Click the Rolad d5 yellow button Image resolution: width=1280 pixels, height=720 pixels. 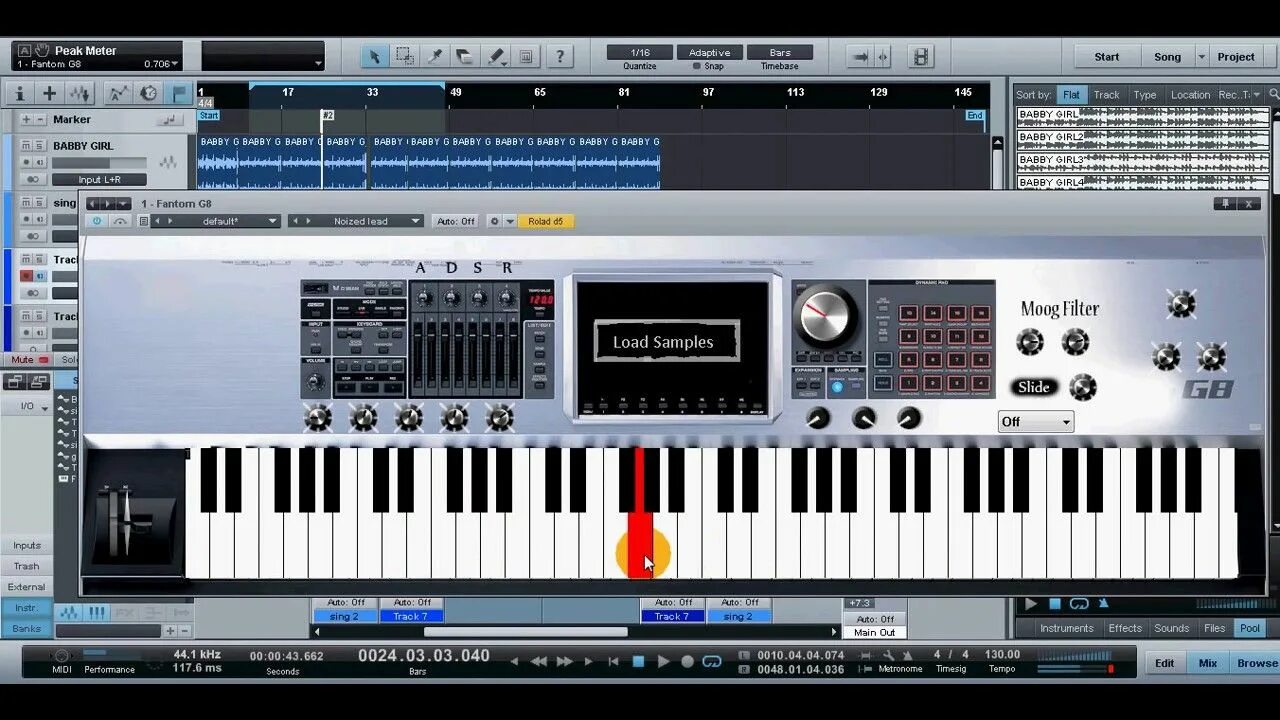pyautogui.click(x=546, y=221)
